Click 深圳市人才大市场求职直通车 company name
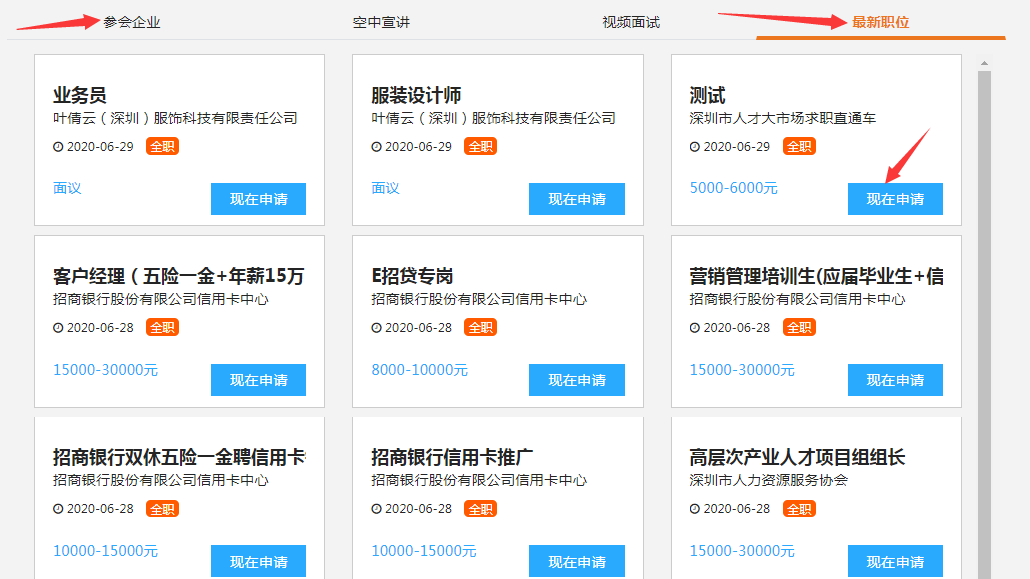 (782, 118)
